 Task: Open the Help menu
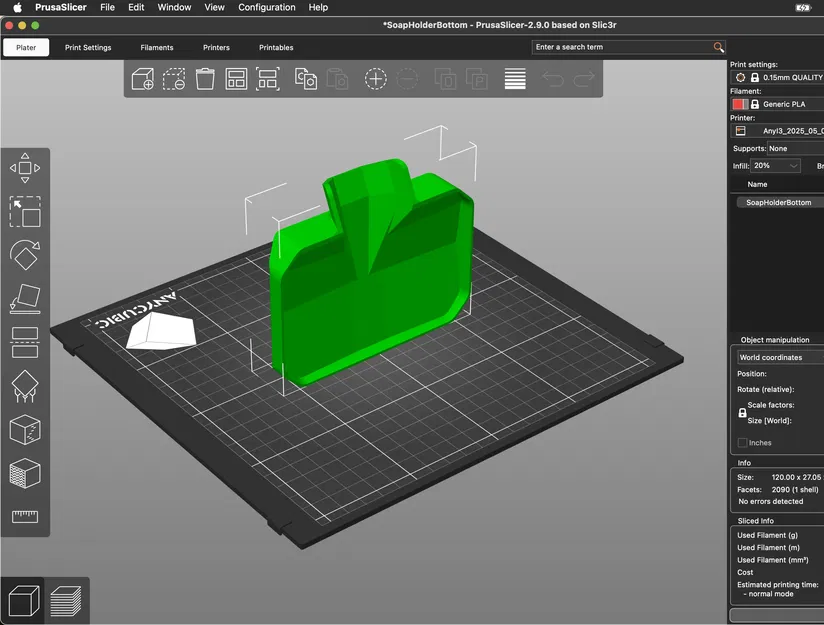tap(318, 7)
